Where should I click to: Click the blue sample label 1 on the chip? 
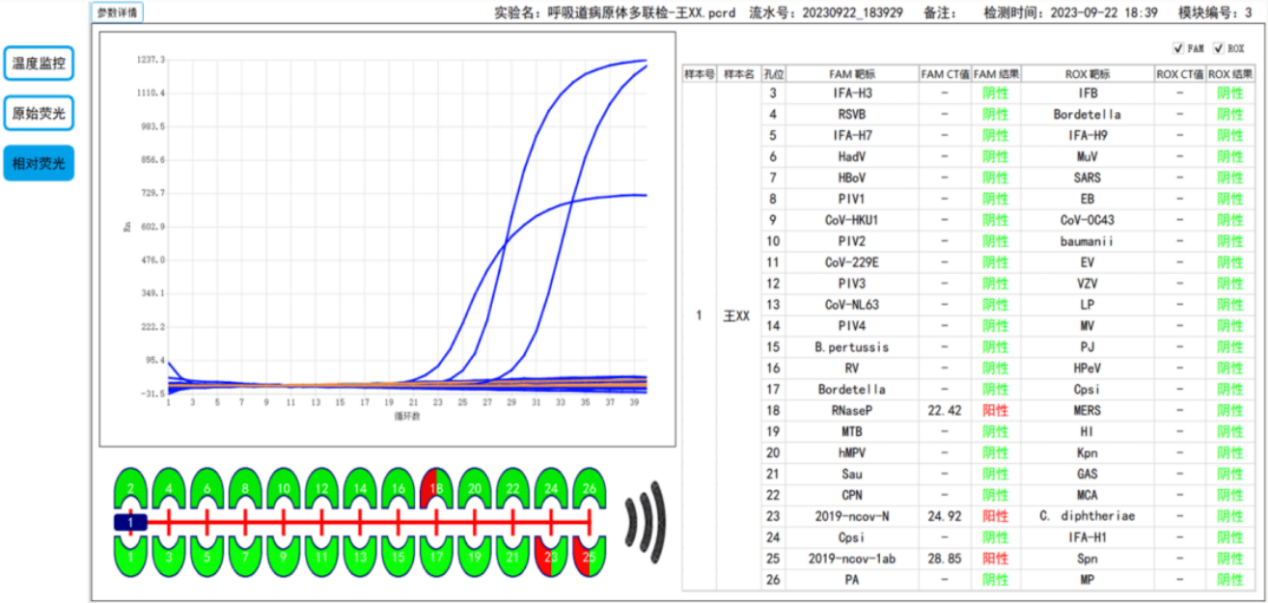pos(131,522)
